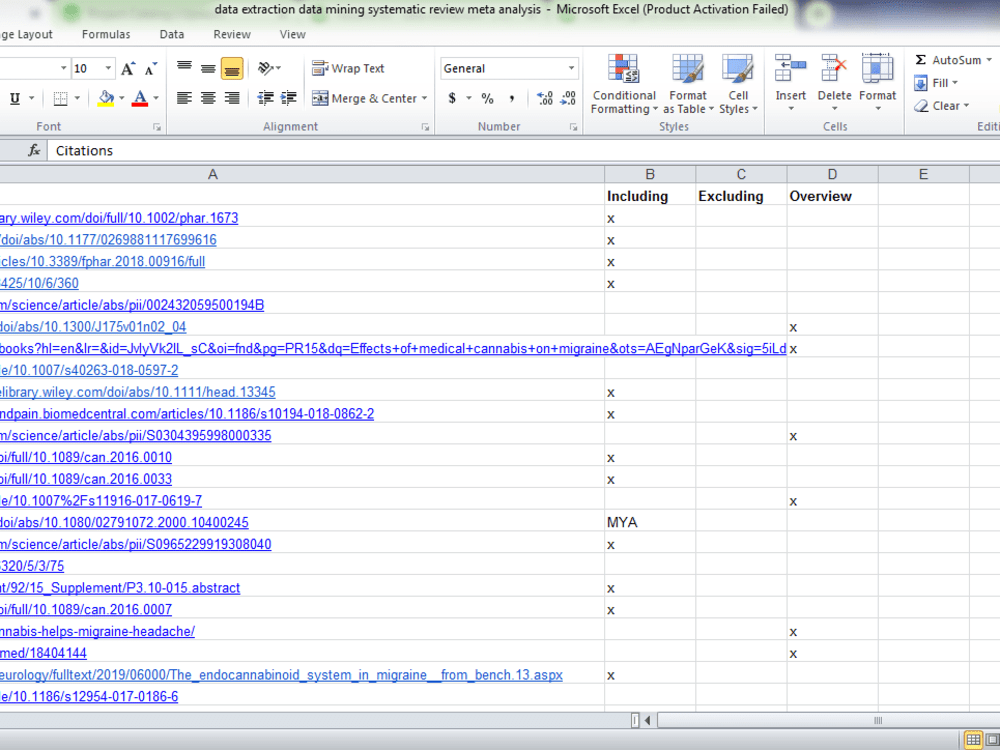Click AutoSum
This screenshot has height=750, width=1000.
(x=948, y=60)
